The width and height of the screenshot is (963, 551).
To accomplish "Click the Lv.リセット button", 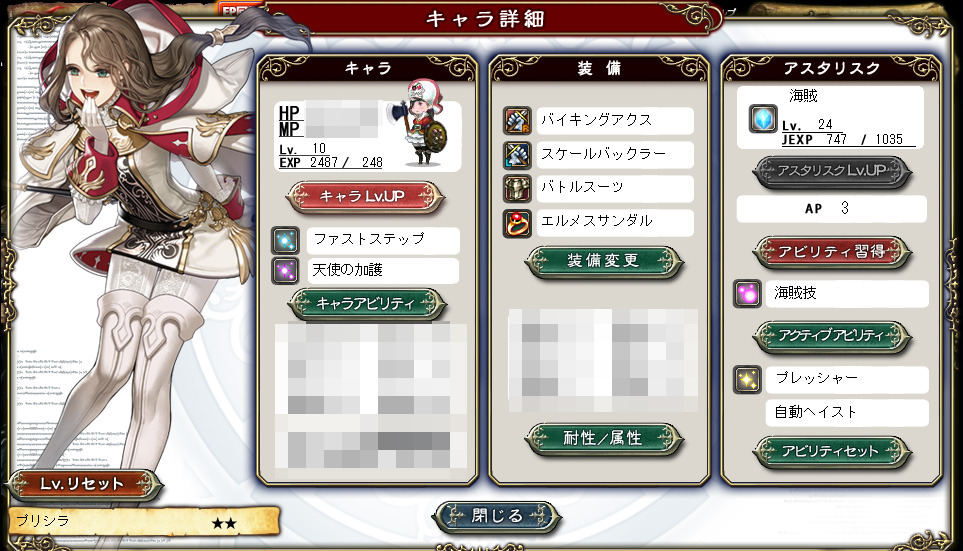I will [x=83, y=484].
